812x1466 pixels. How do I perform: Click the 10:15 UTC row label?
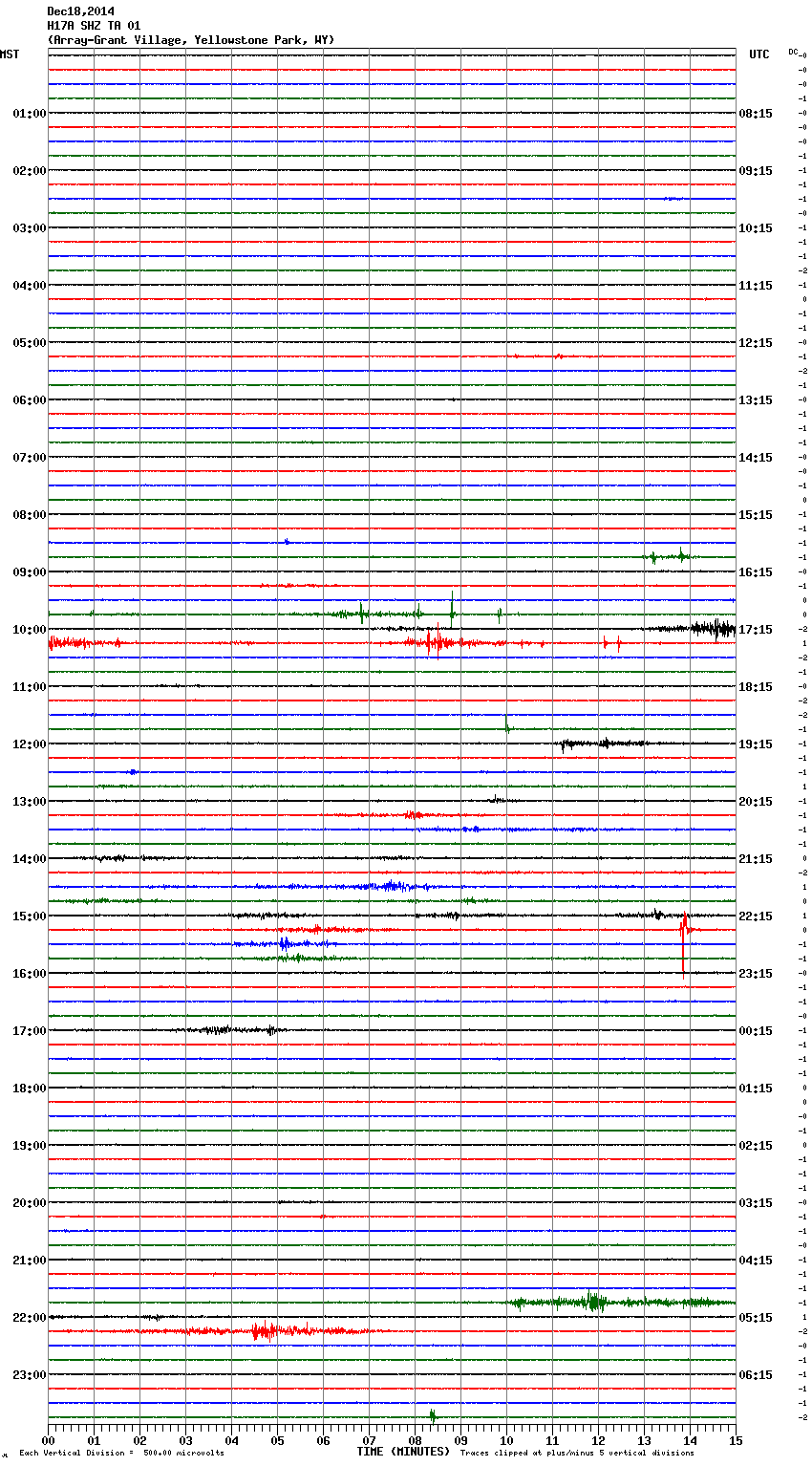pos(756,228)
